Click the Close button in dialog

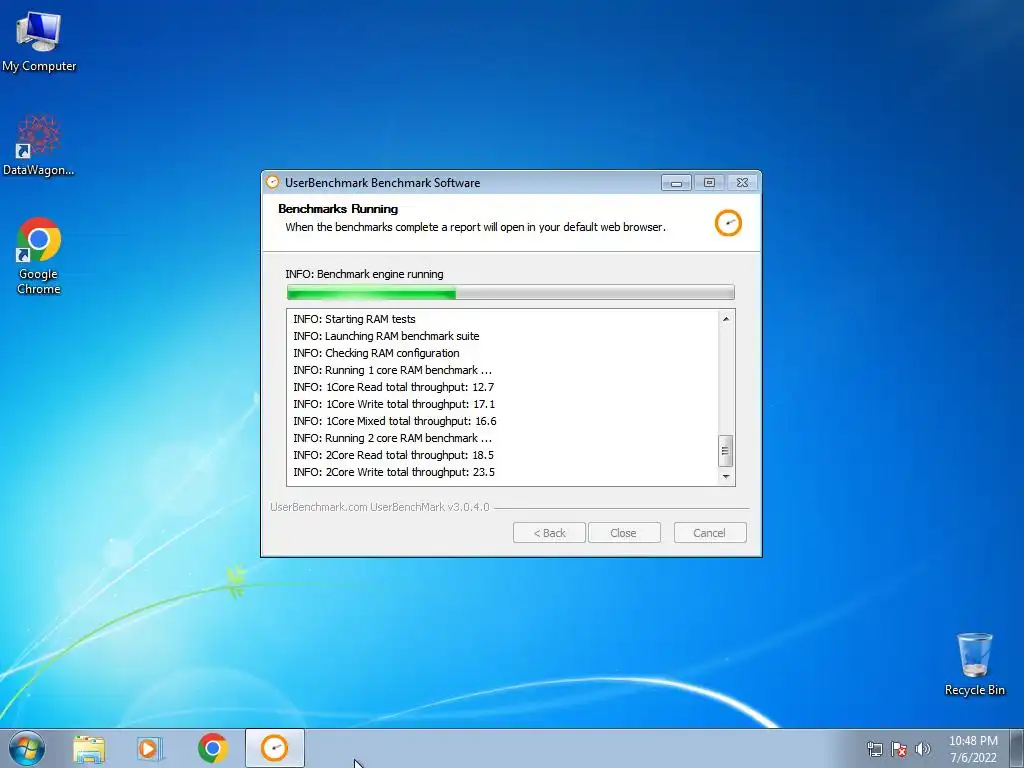point(624,533)
